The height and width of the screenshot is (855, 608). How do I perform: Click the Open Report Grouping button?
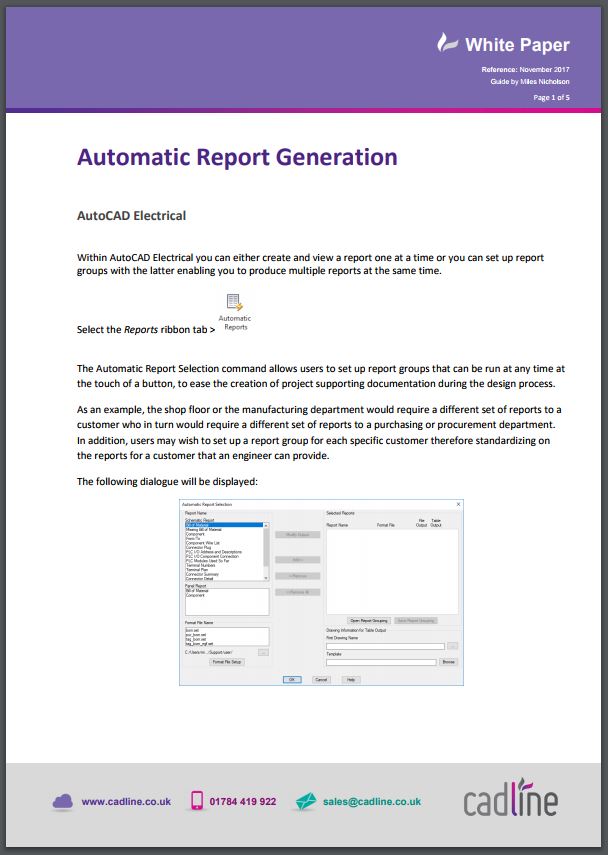point(369,621)
